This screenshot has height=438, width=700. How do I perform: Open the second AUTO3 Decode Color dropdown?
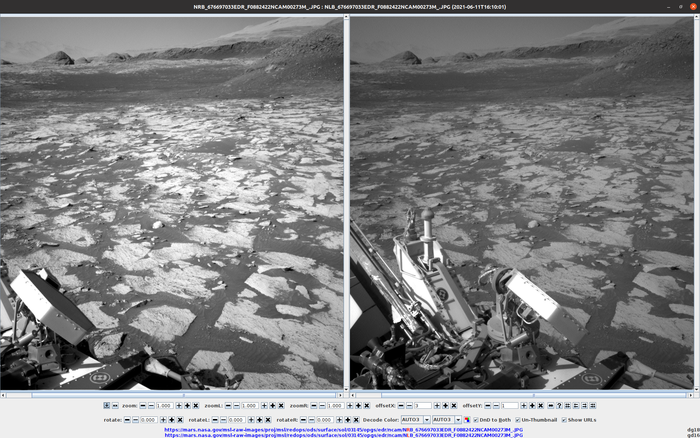pos(447,420)
